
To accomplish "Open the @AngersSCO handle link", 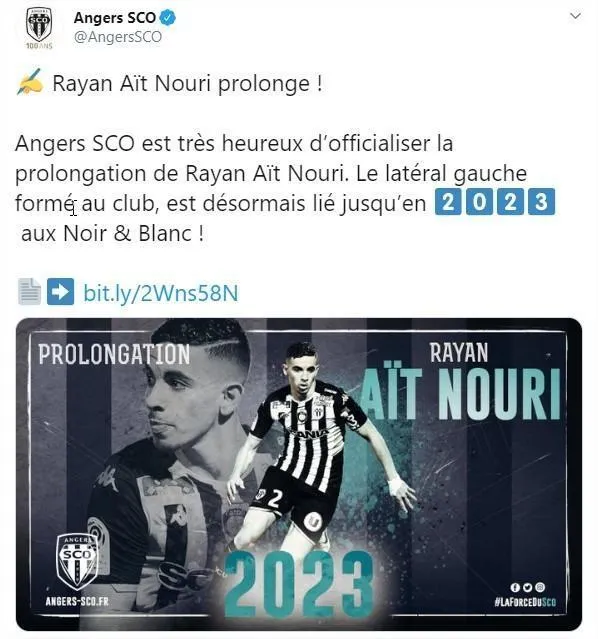I will pos(118,37).
